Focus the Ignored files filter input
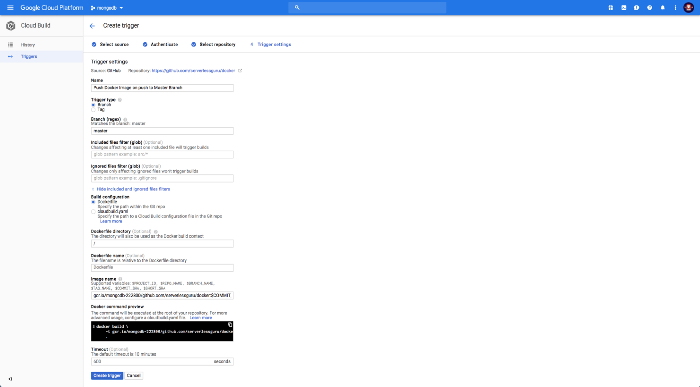 click(162, 178)
